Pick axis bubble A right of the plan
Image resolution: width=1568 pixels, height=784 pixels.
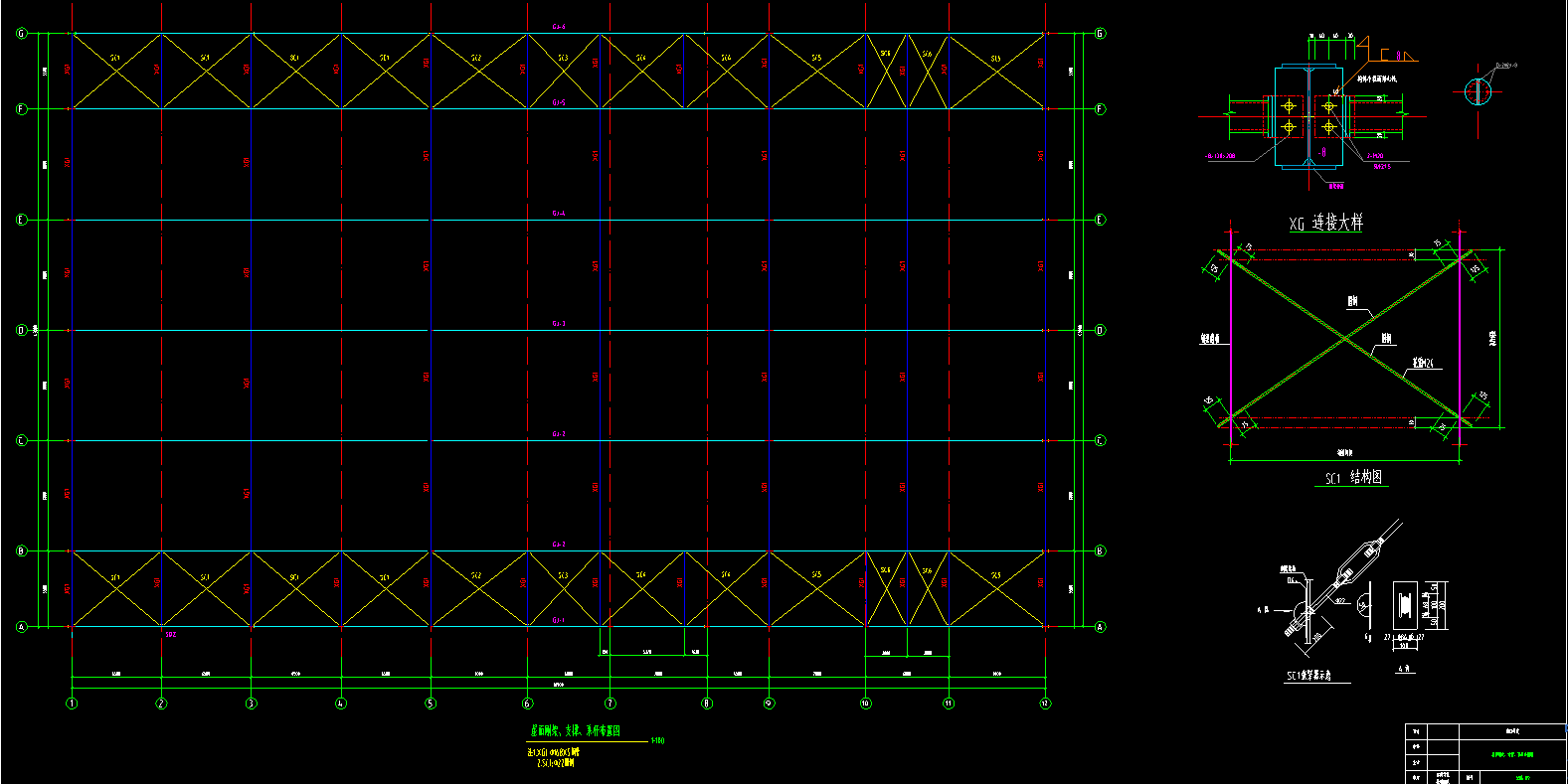(x=1100, y=627)
